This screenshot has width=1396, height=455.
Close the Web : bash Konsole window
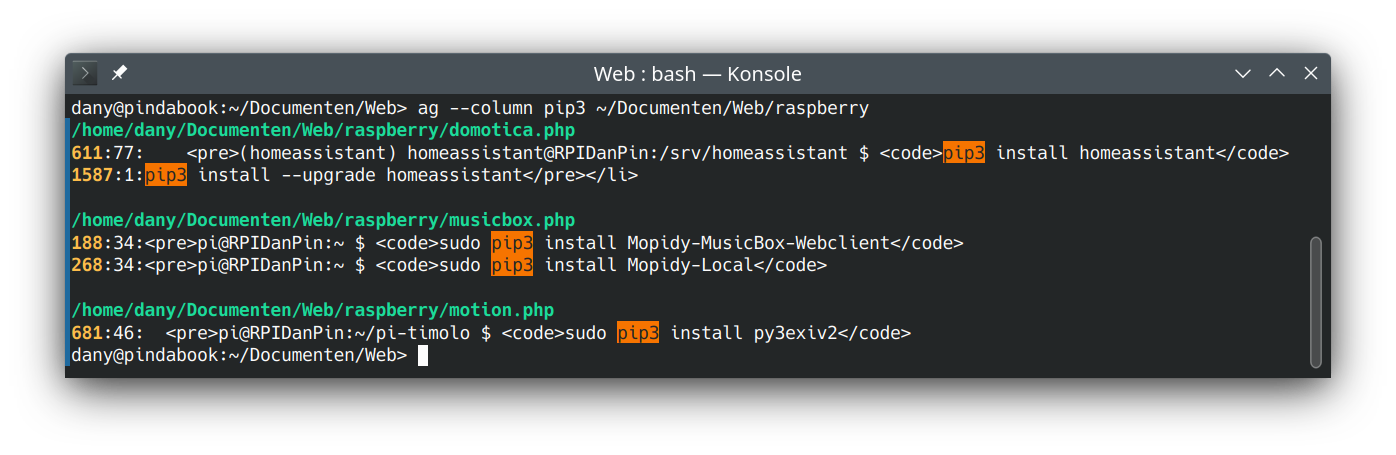pos(1310,74)
